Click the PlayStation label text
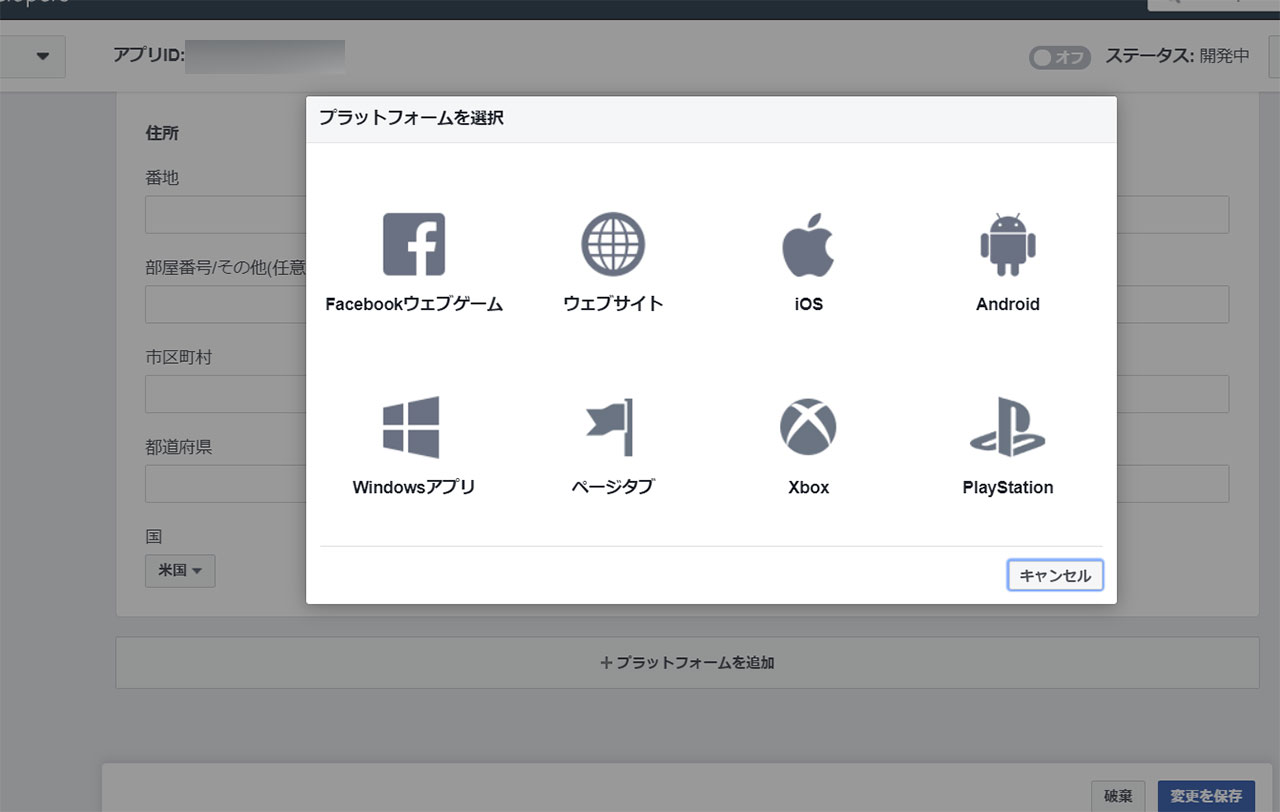 1007,487
